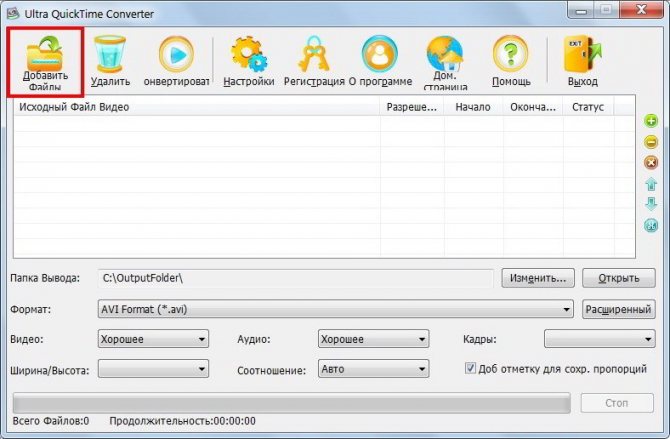This screenshot has height=439, width=670.
Task: Toggle Доб отметку для сохр. пропорций checkbox
Action: click(470, 368)
